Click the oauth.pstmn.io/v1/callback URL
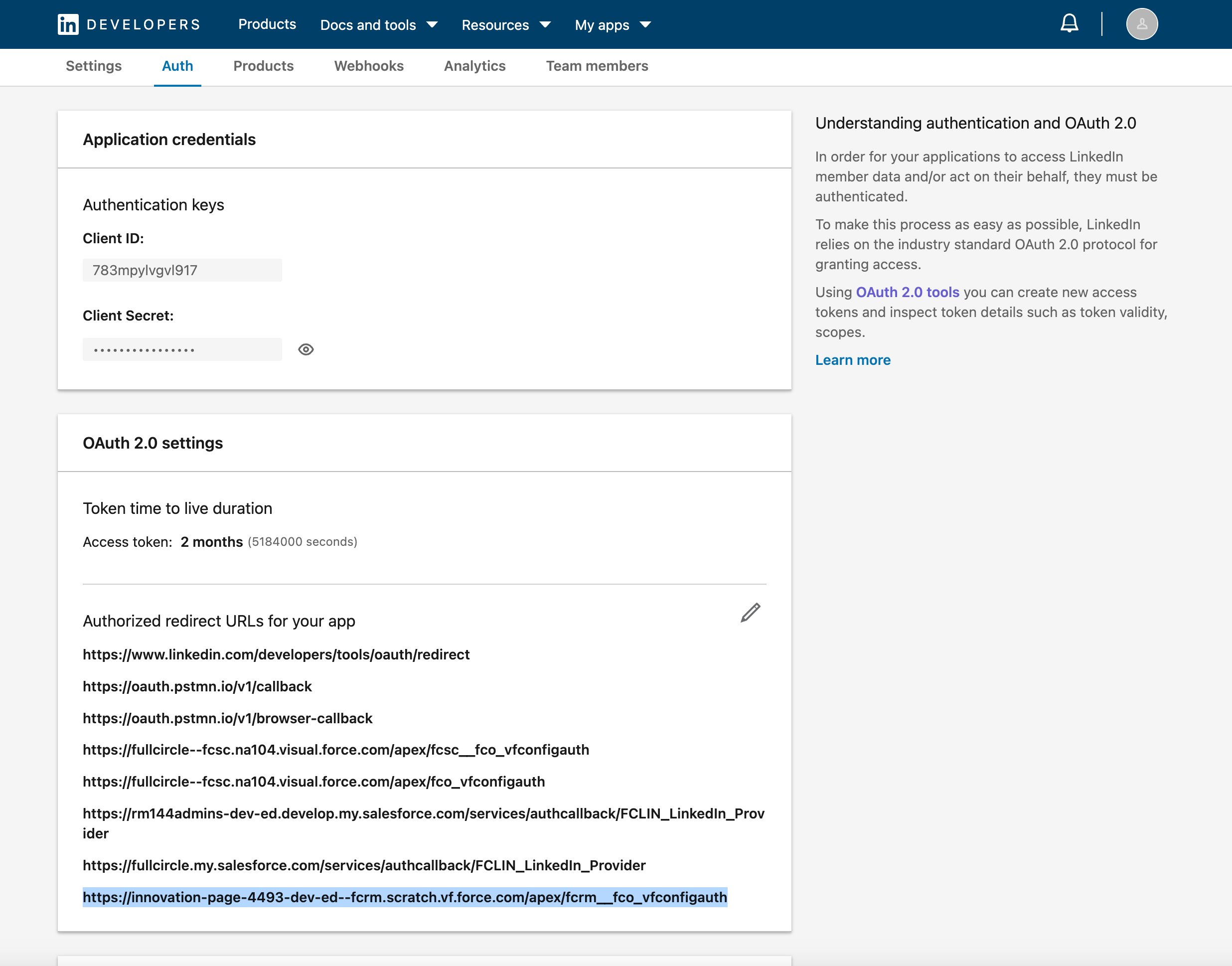Screen dimensions: 1232x966 click(x=197, y=686)
